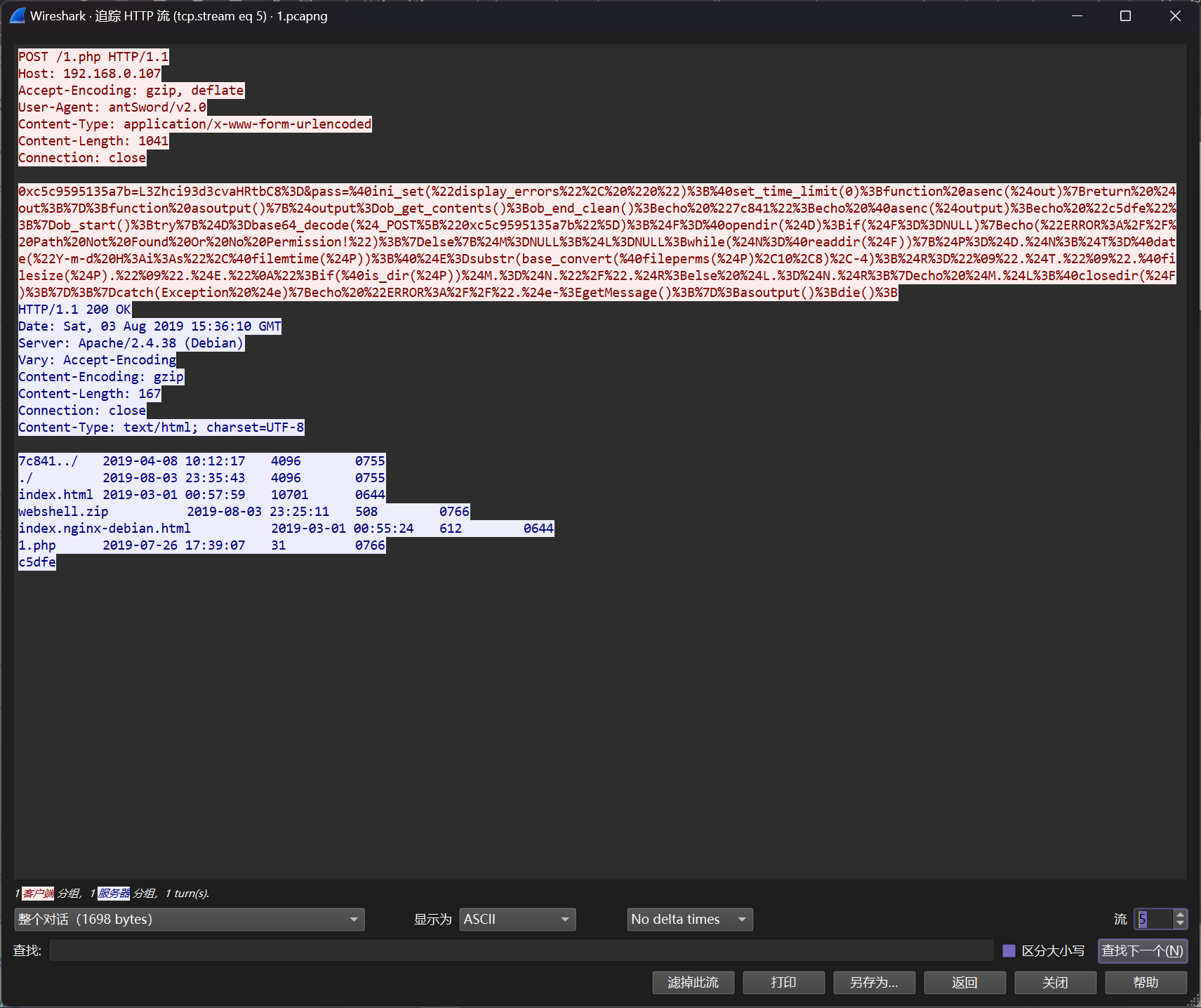
Task: Click the 返回 back button
Action: tap(965, 983)
